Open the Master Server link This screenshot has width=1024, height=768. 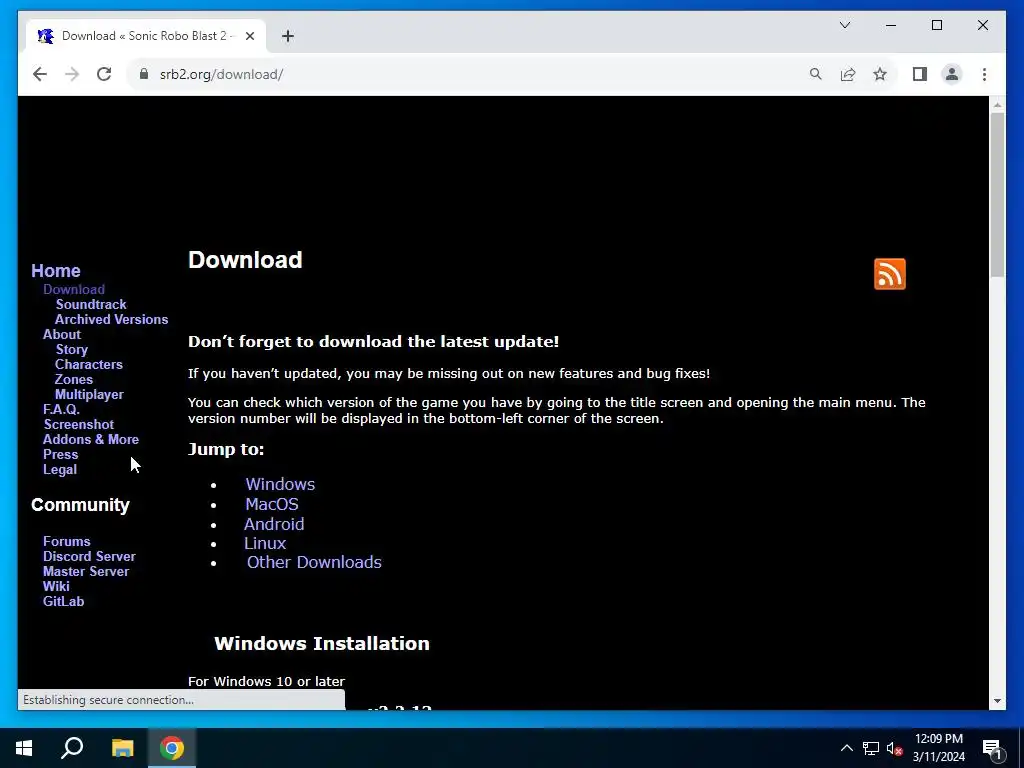point(86,571)
